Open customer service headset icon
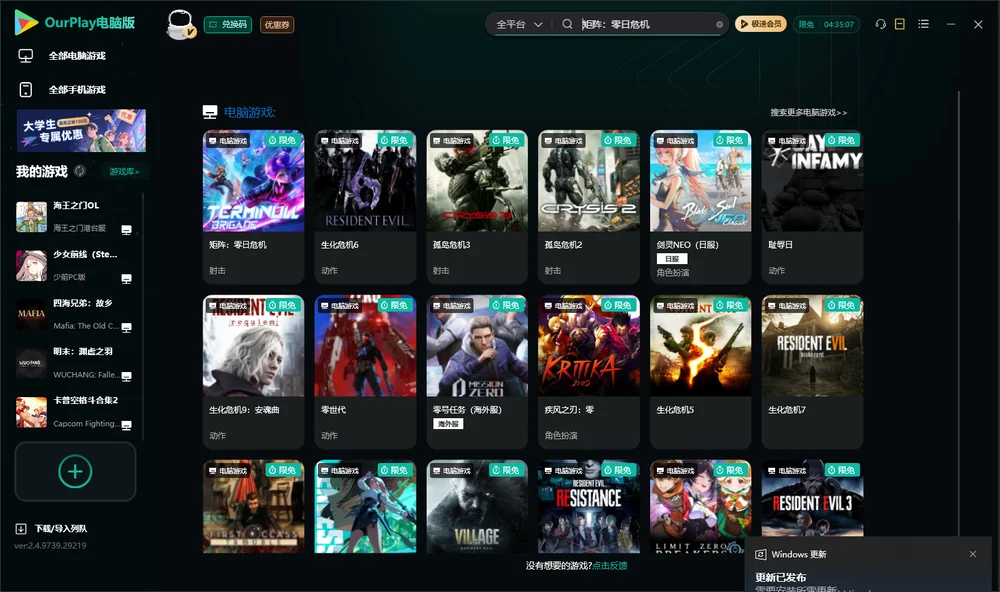This screenshot has width=1000, height=592. click(x=880, y=24)
